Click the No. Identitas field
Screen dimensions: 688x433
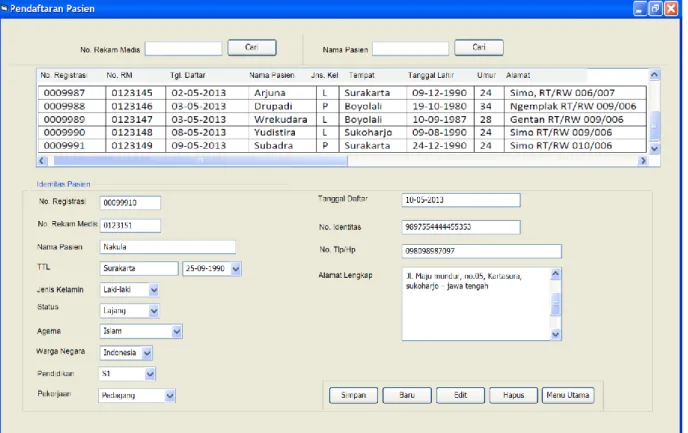[x=461, y=227]
